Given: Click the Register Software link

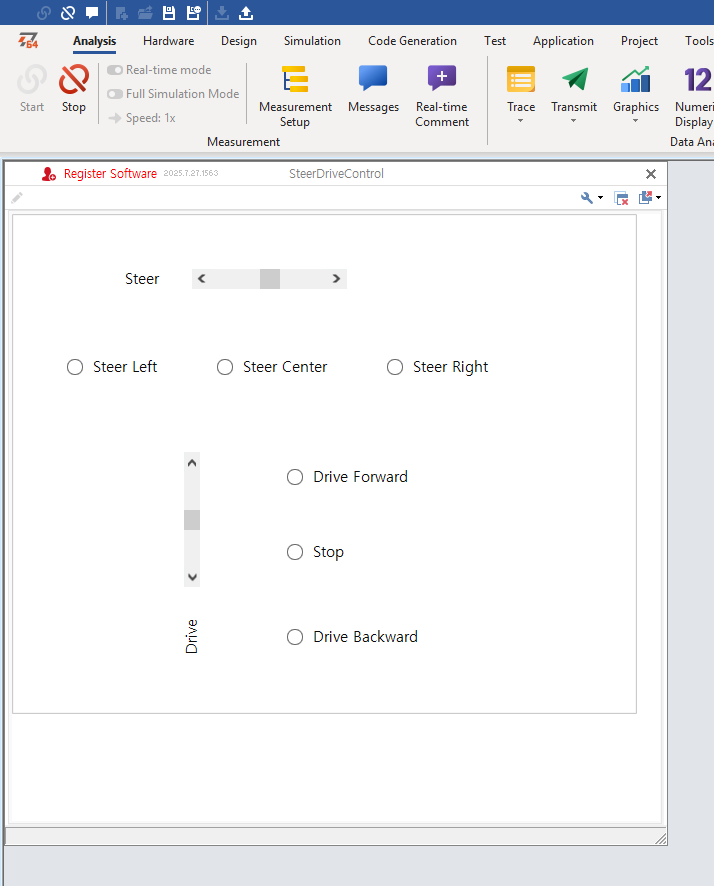Looking at the screenshot, I should tap(110, 174).
